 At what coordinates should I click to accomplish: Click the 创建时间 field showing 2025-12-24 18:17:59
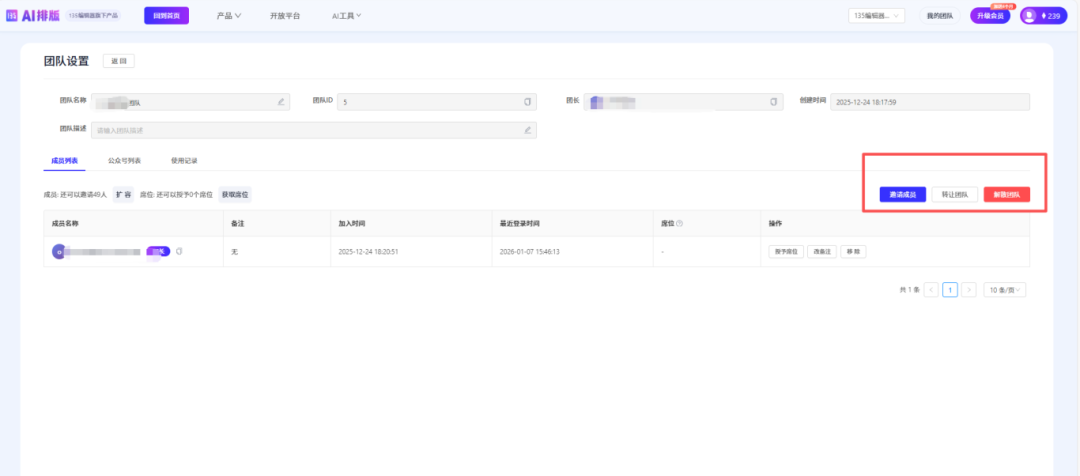coord(930,102)
